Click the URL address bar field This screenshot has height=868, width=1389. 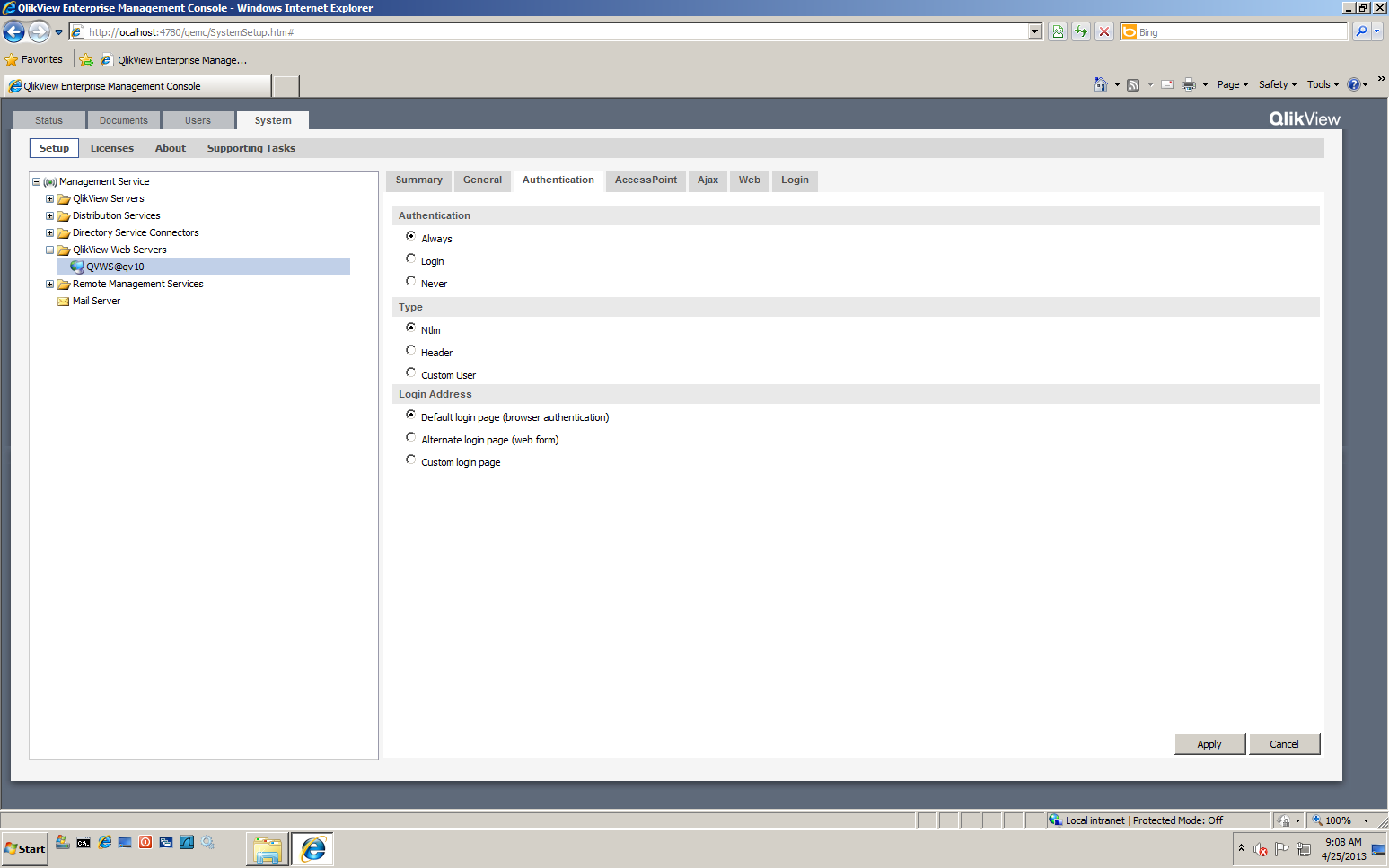(x=557, y=32)
